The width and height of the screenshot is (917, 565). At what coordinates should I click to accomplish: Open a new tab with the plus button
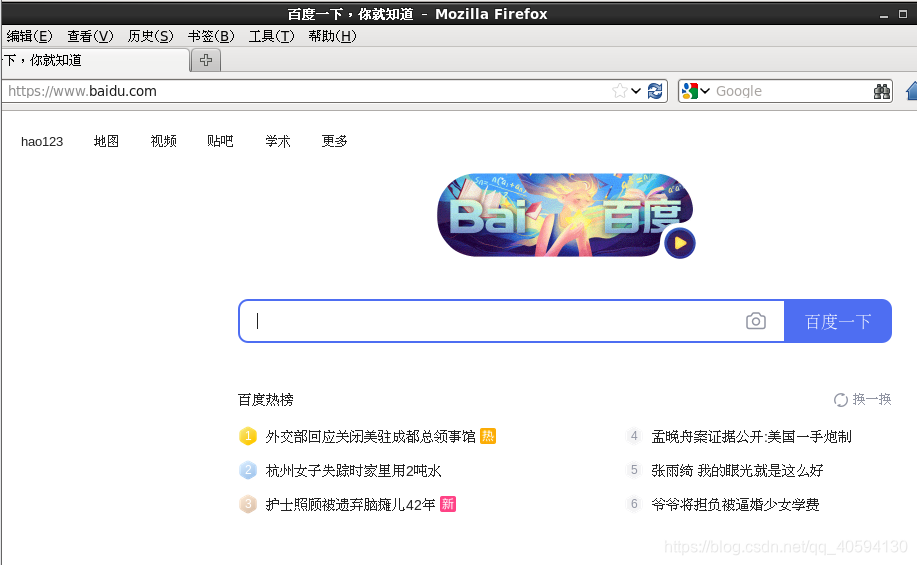click(x=206, y=60)
